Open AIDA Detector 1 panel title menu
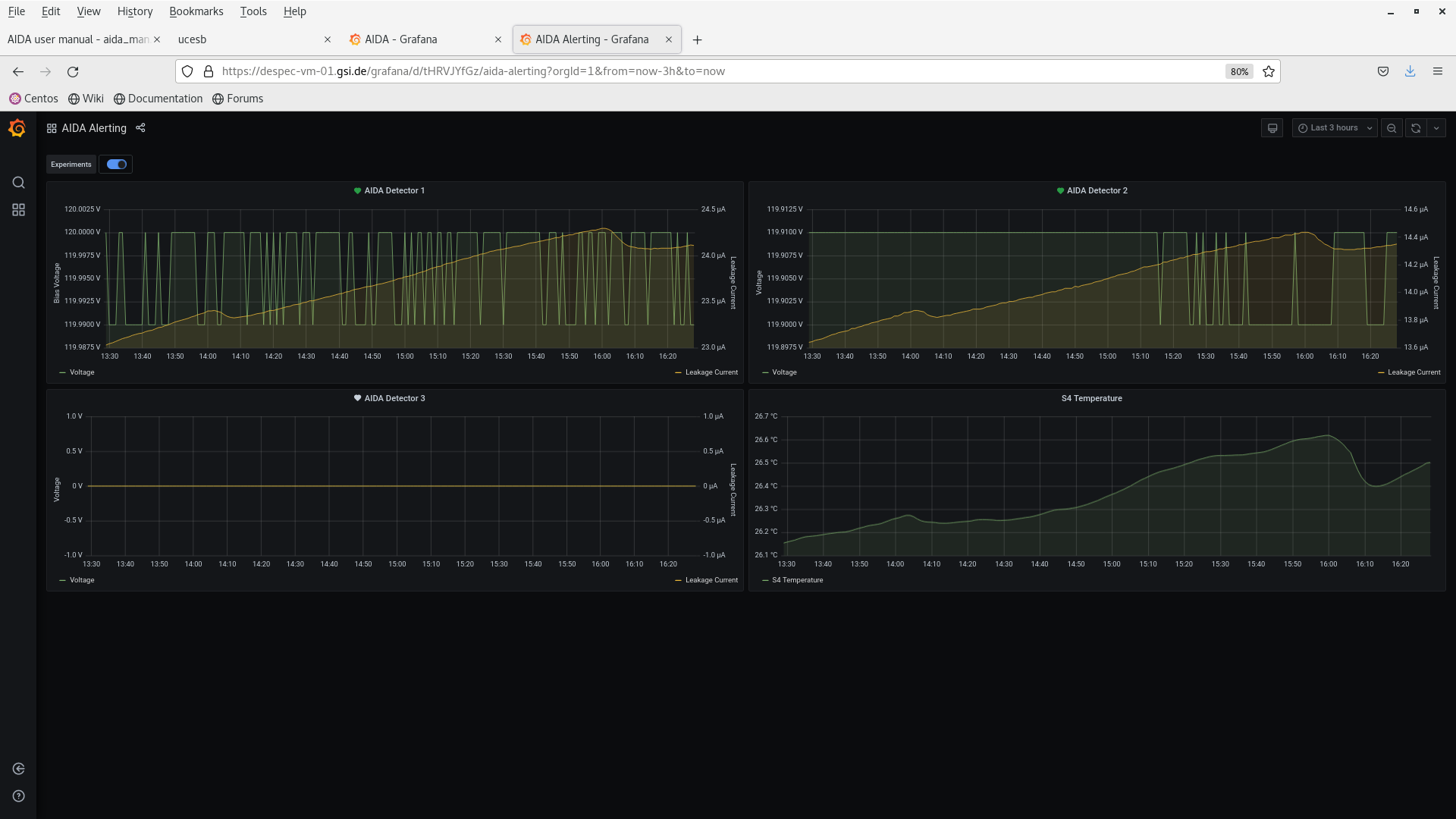Screen dimensions: 1456x819 click(394, 191)
